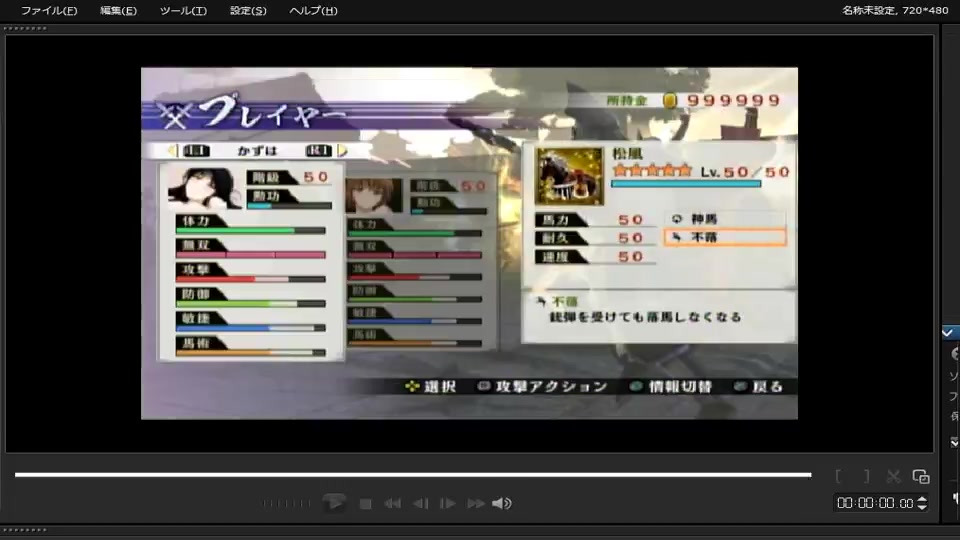Click the timecode field 00:00:00.00
This screenshot has width=960, height=540.
click(875, 503)
